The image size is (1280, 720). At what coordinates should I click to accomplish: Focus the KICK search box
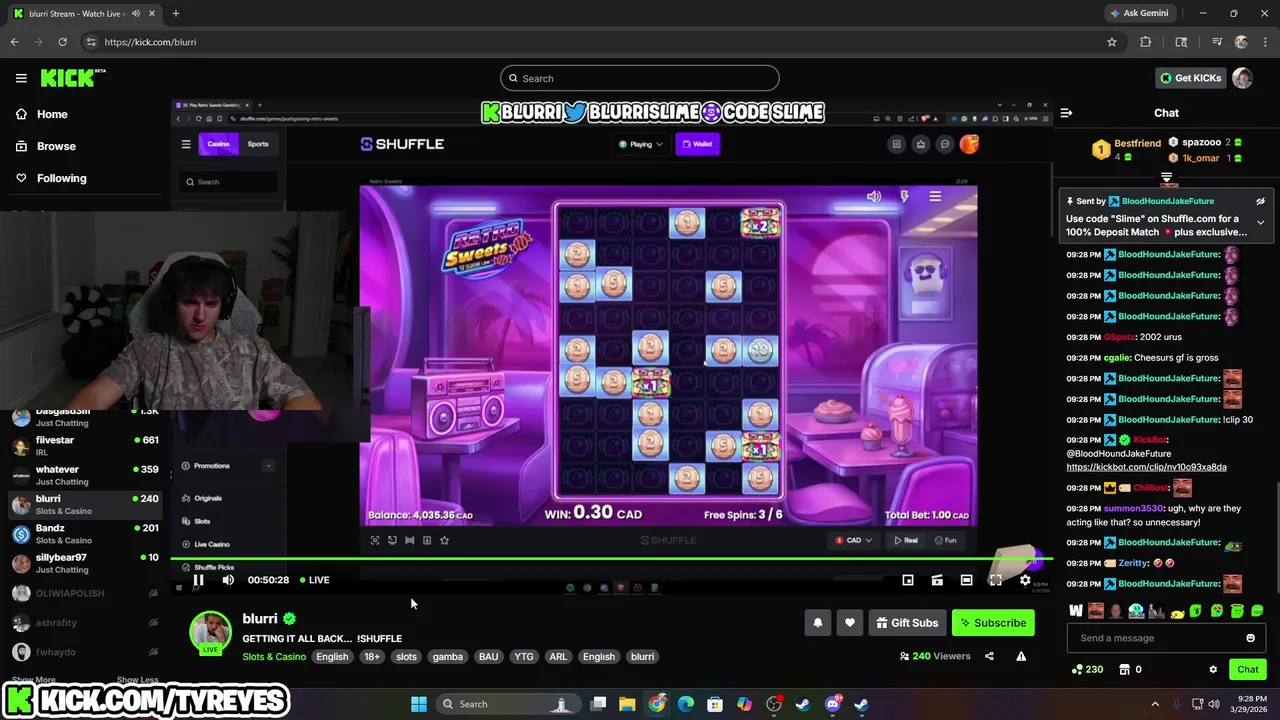coord(640,78)
